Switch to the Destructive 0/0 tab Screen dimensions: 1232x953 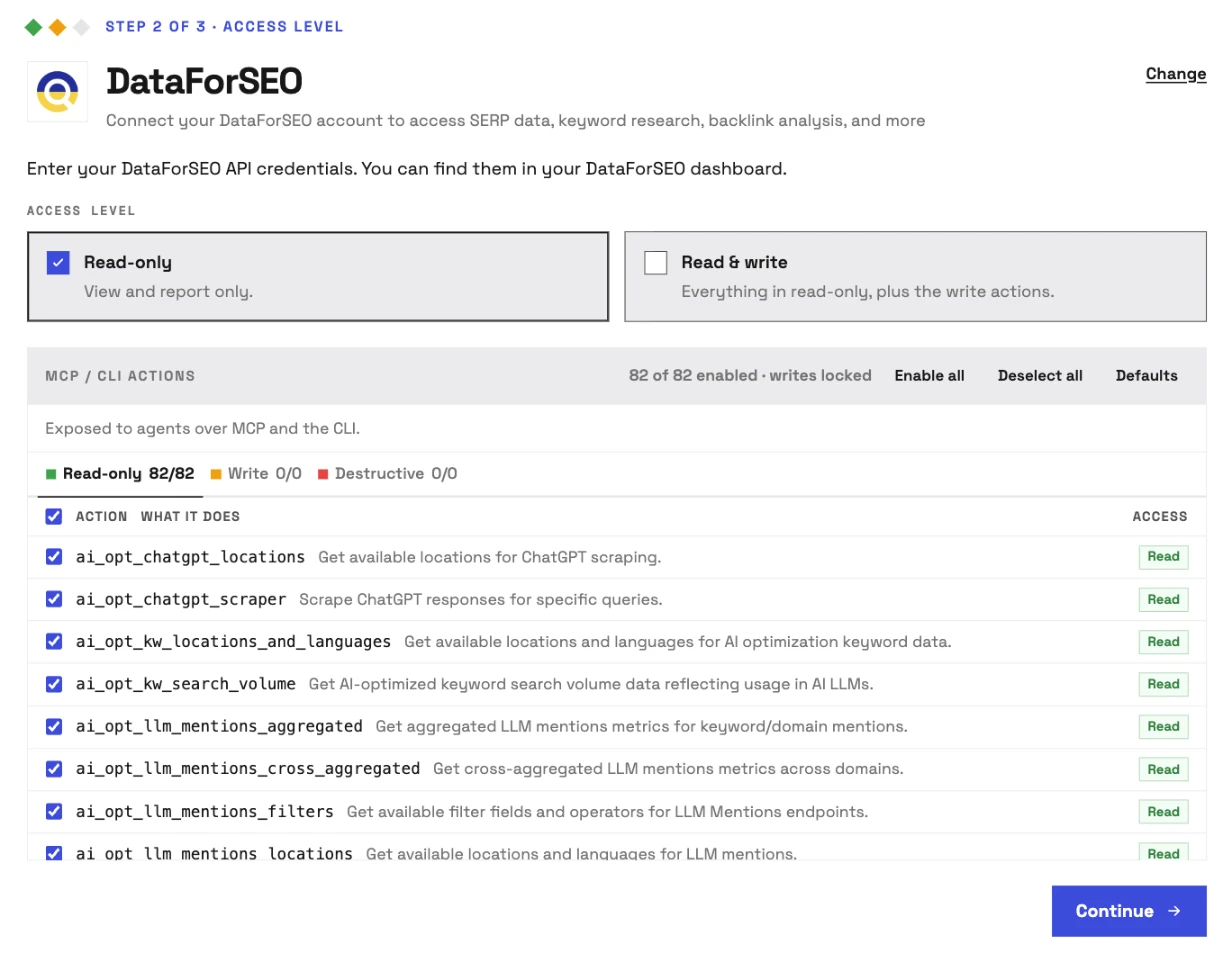(x=387, y=474)
